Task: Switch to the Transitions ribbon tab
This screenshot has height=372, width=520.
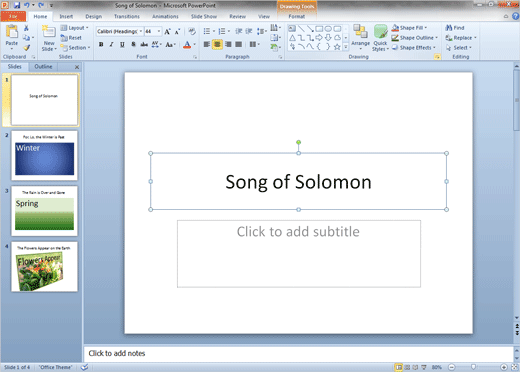Action: 127,16
